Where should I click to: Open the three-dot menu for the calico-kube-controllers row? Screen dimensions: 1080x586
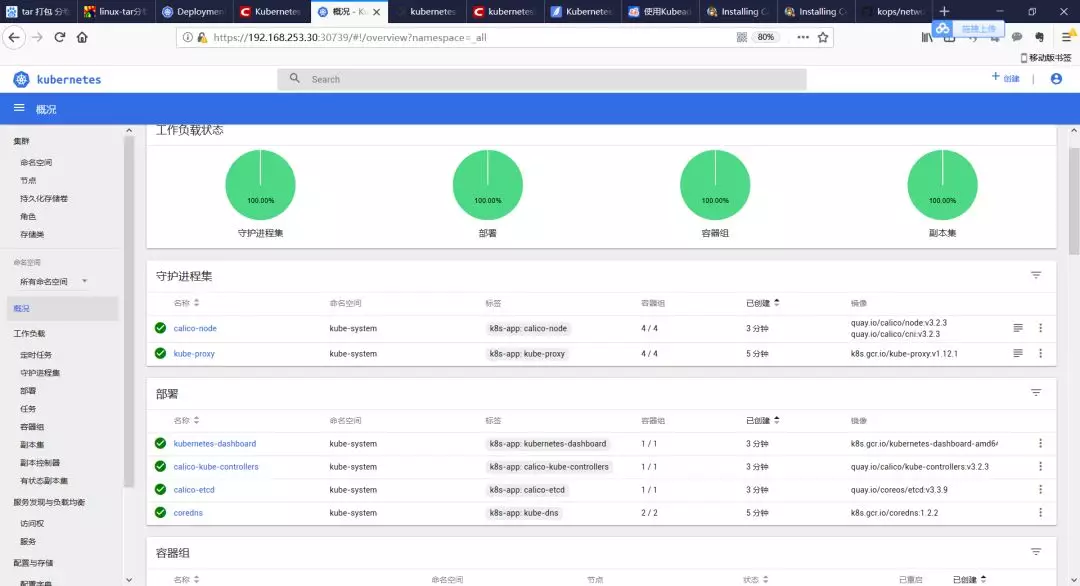point(1041,466)
